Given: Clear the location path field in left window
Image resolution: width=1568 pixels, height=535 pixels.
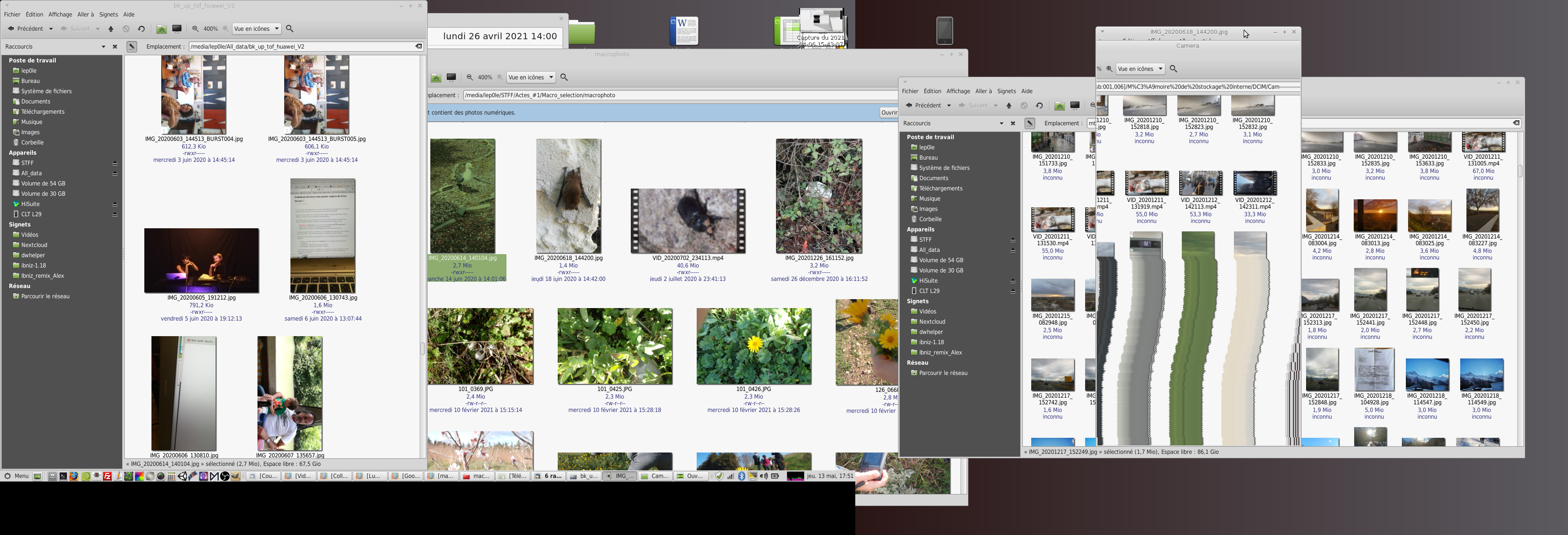Looking at the screenshot, I should 419,46.
